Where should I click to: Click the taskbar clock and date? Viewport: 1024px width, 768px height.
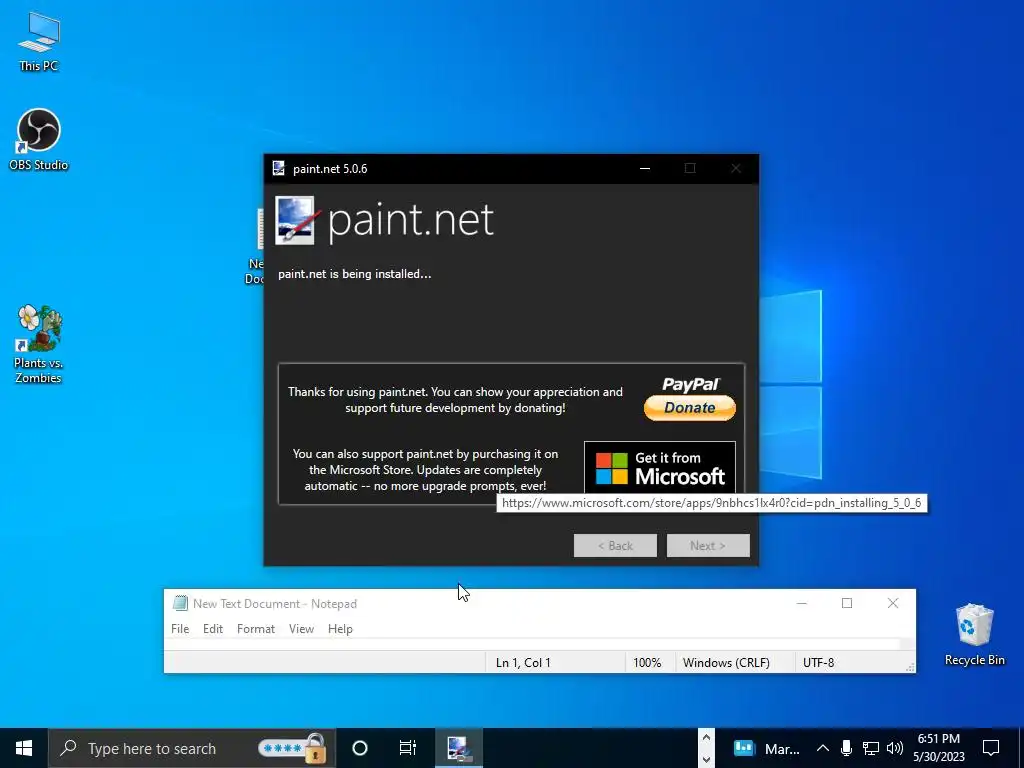tap(938, 748)
